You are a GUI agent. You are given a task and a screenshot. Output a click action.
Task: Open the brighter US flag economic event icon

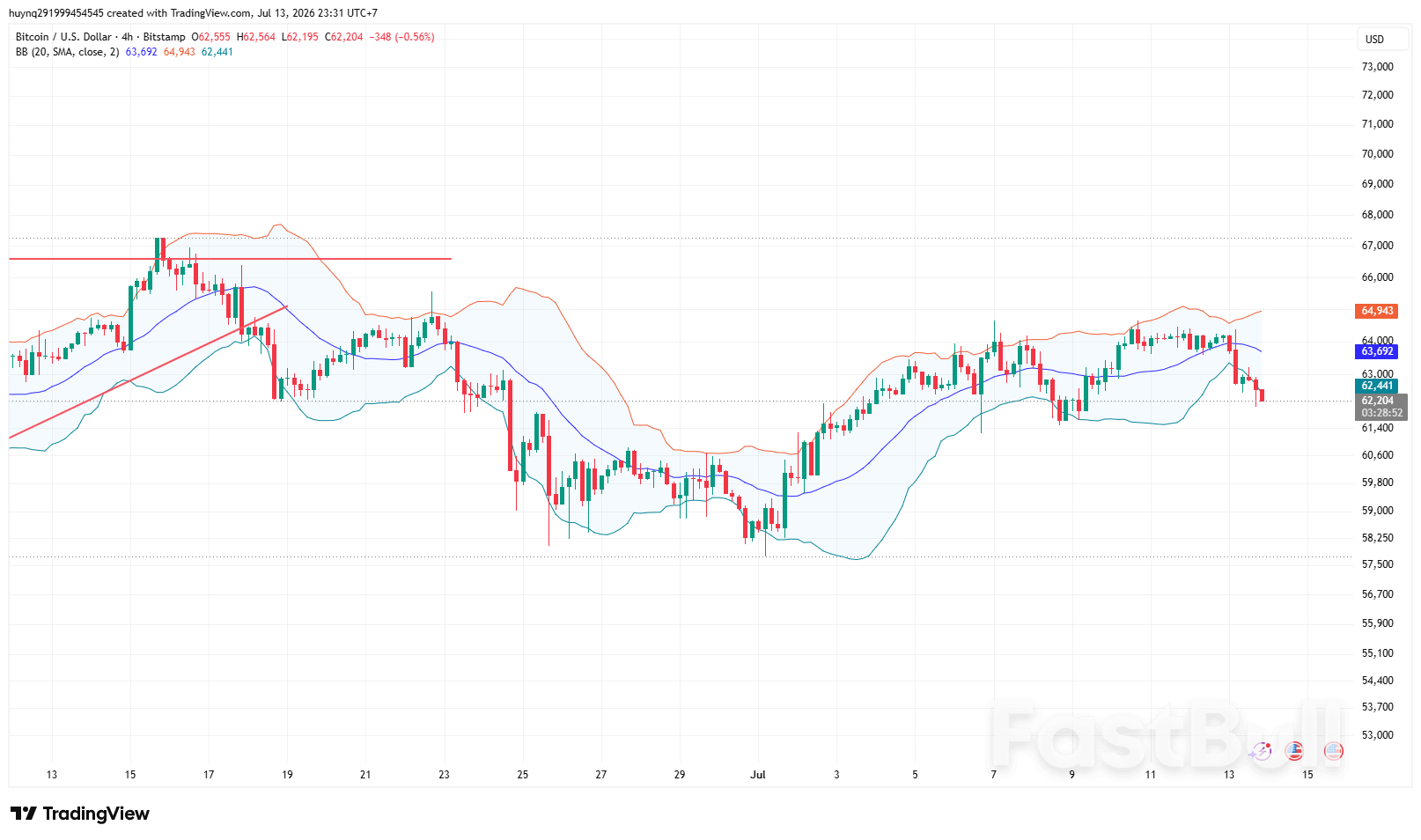[1293, 751]
